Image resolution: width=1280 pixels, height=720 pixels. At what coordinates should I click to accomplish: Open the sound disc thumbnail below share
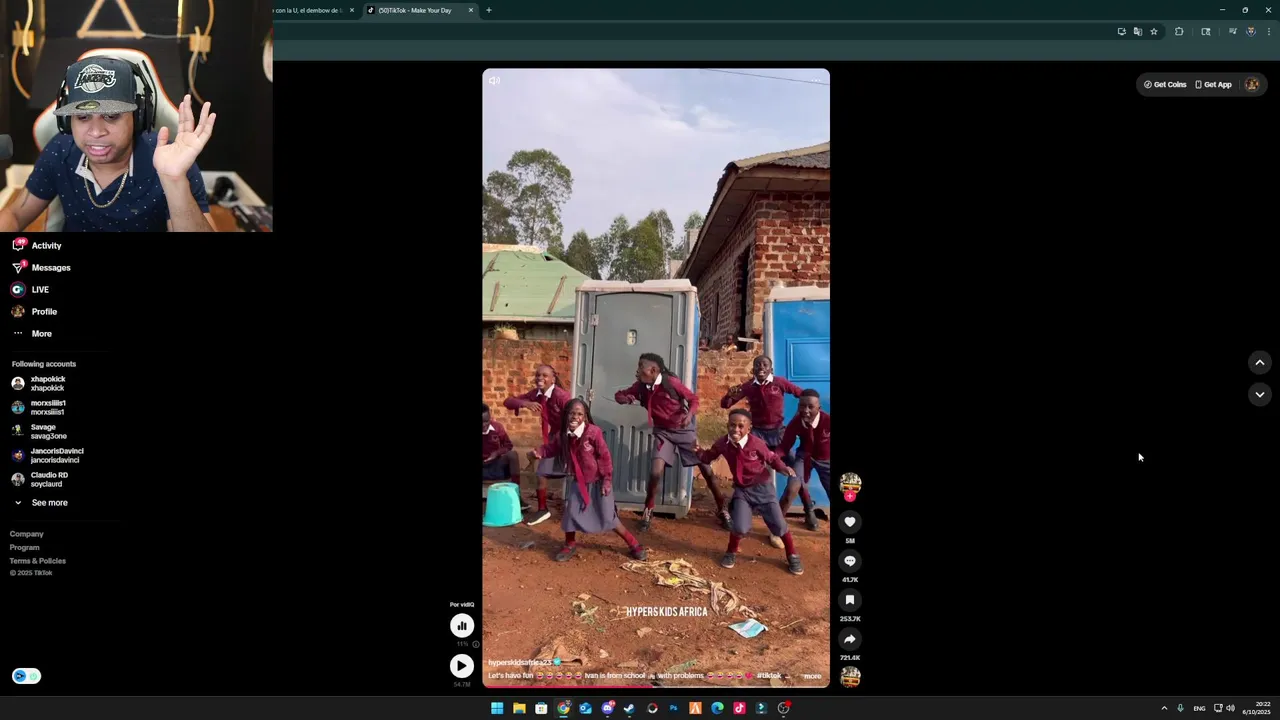[x=850, y=677]
